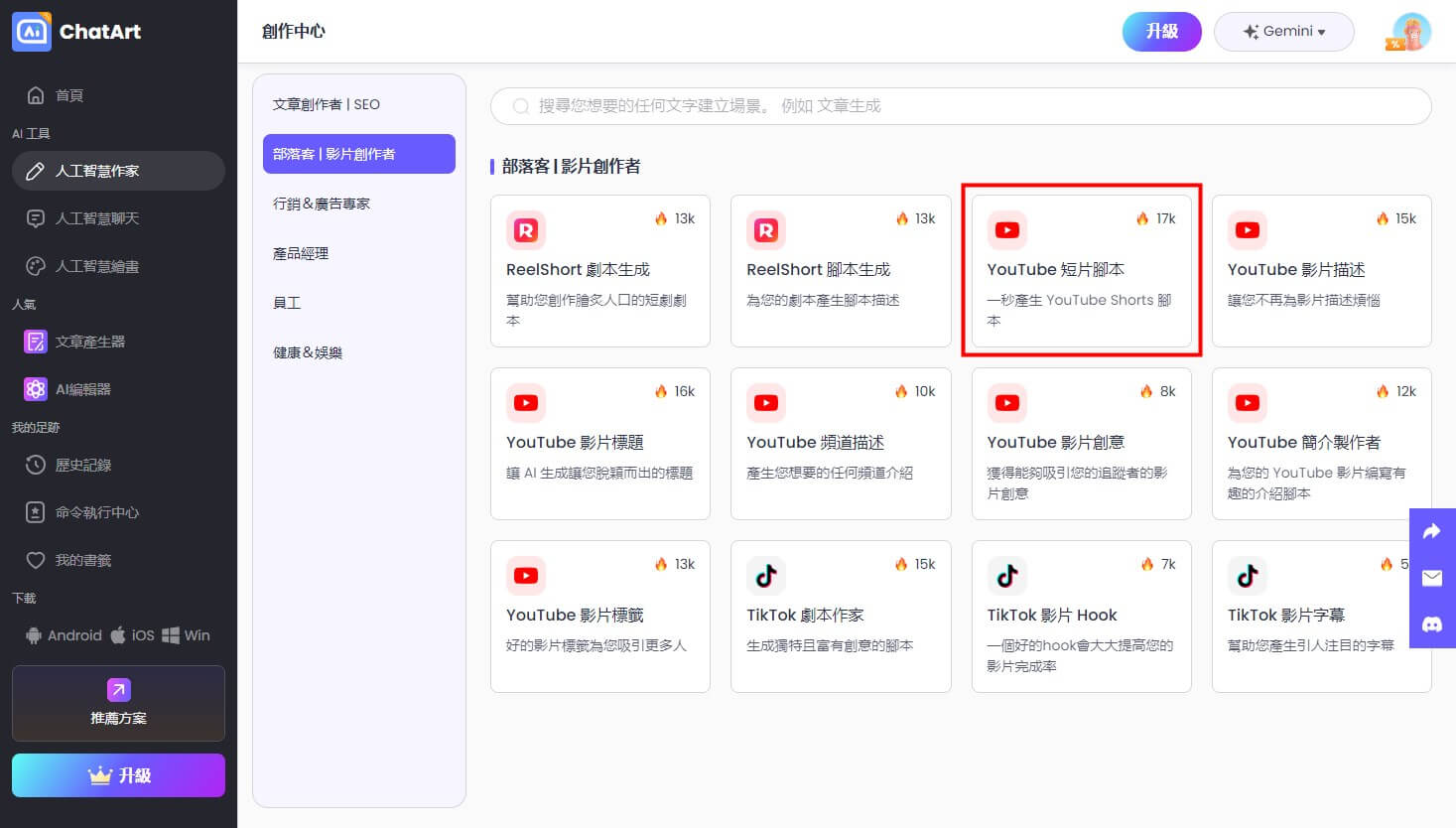Click the 升級 button in sidebar
This screenshot has height=828, width=1456.
tap(118, 775)
